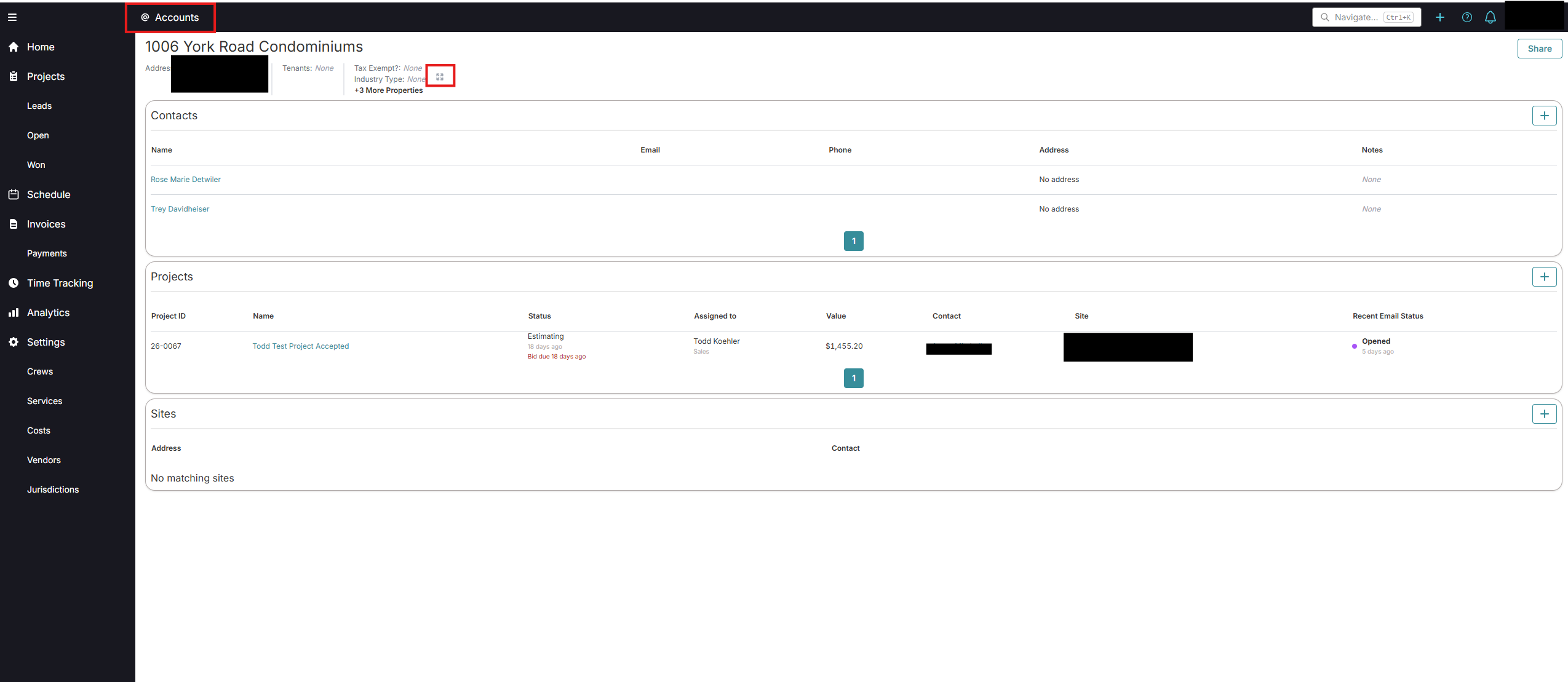Open the Payments menu item
This screenshot has width=1568, height=682.
pos(47,253)
